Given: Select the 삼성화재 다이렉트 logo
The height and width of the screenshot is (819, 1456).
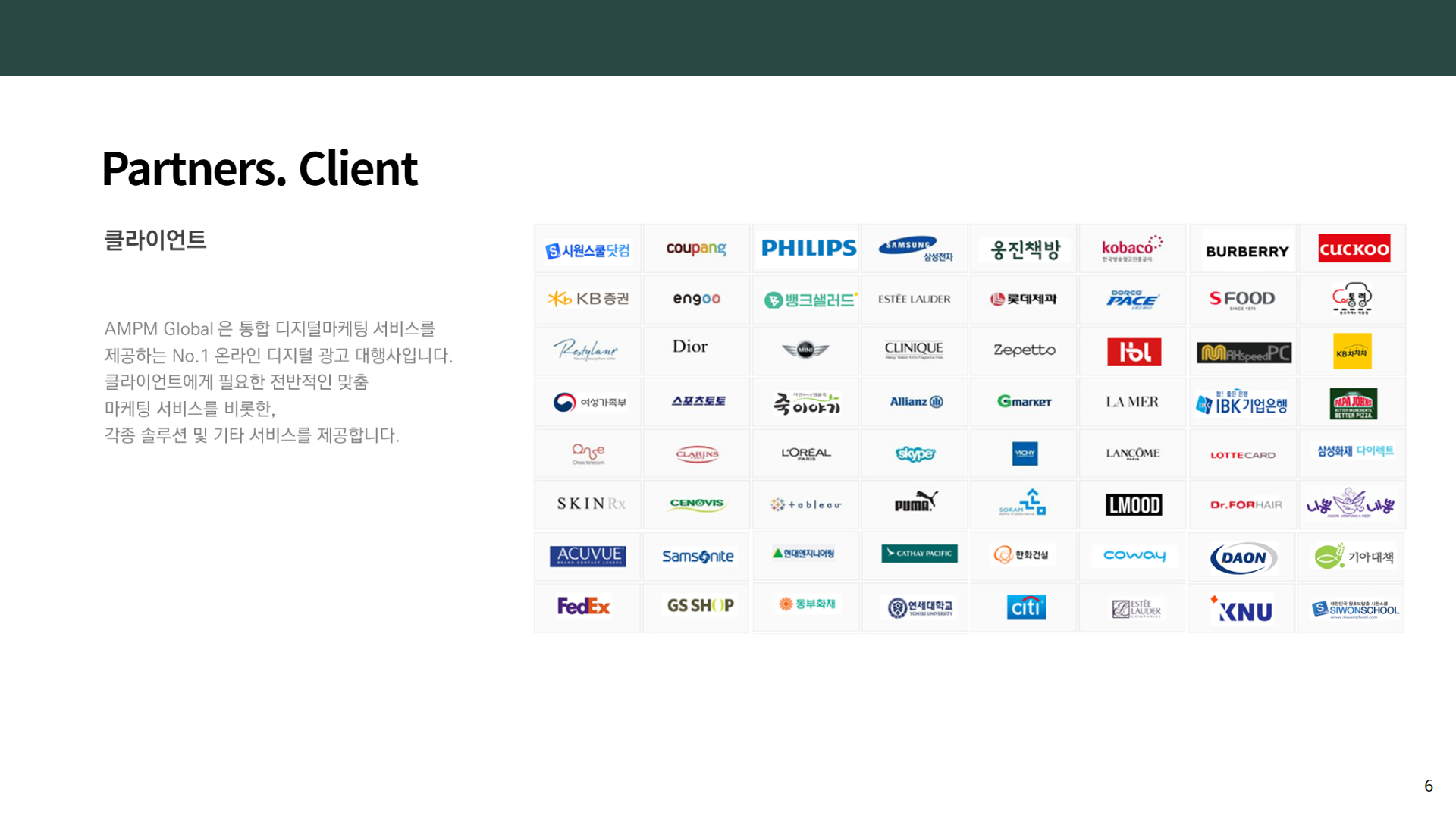Looking at the screenshot, I should pos(1355,450).
